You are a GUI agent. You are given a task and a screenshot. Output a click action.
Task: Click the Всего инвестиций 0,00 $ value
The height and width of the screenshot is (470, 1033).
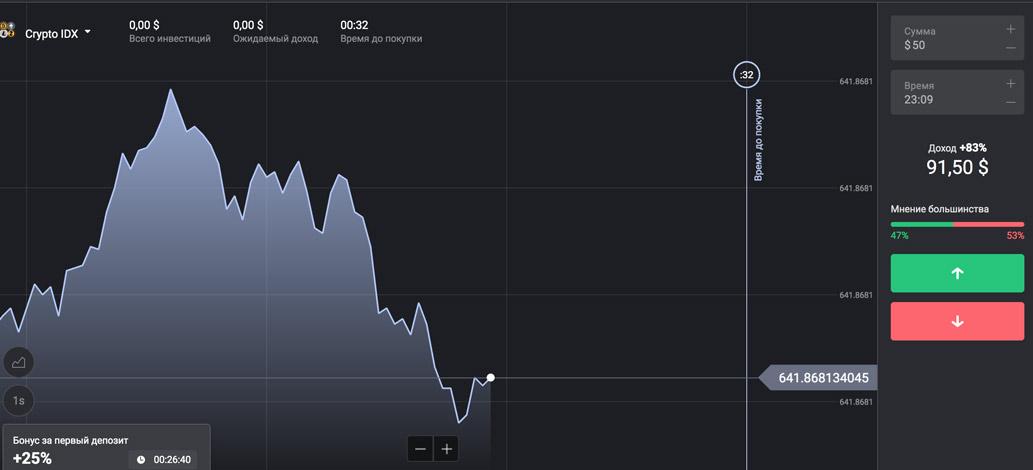tap(144, 25)
